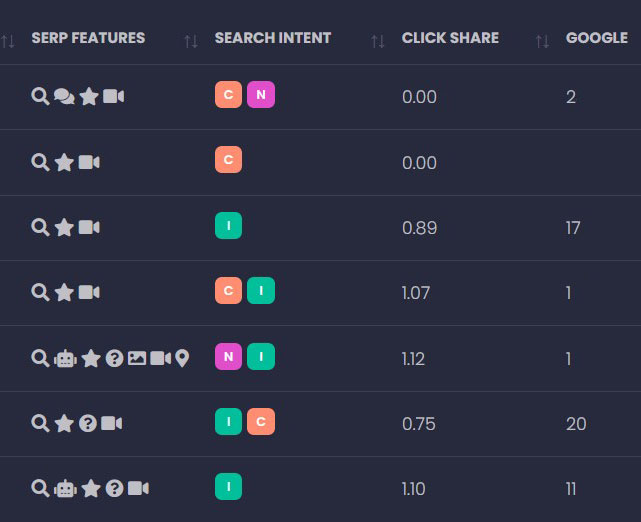Click the pink N intent badge in first row

(261, 94)
